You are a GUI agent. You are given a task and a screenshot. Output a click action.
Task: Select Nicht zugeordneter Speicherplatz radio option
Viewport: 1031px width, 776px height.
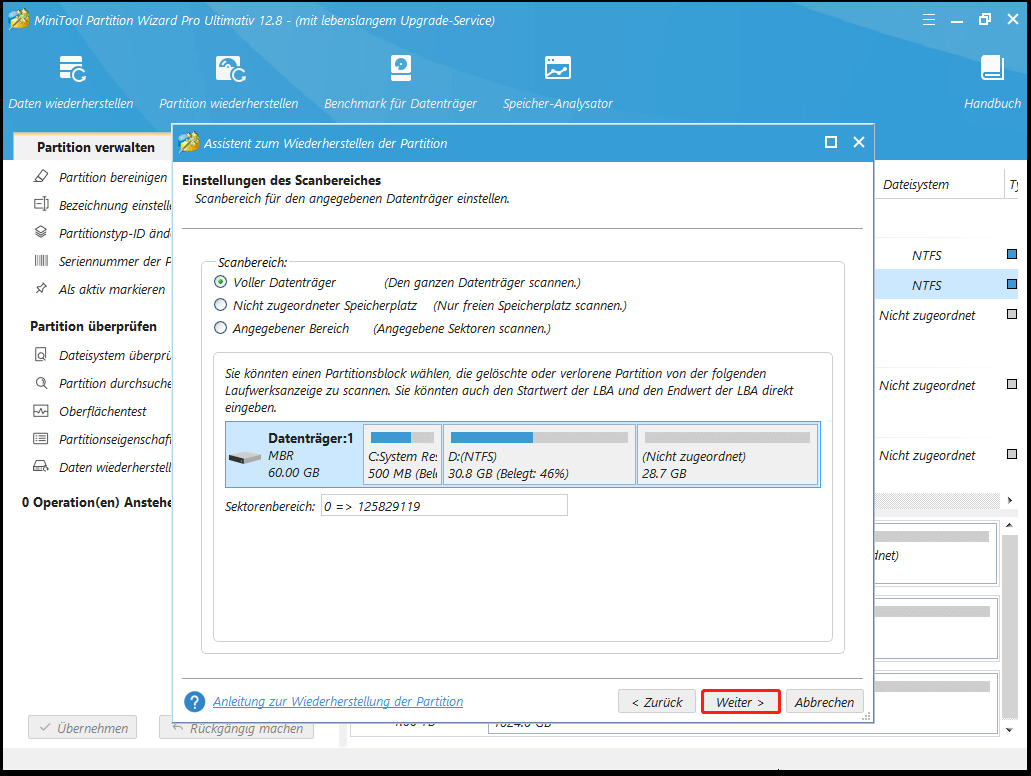pos(221,305)
